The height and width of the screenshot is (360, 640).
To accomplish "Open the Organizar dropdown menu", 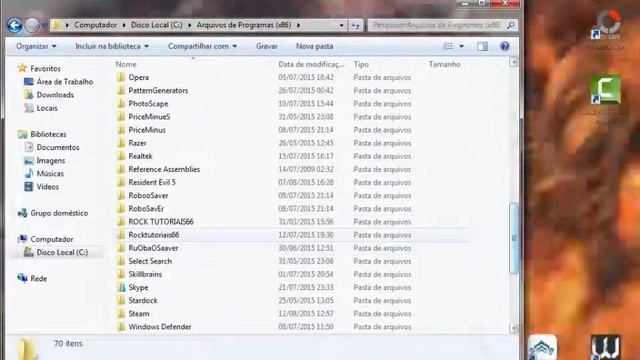I will [x=36, y=46].
